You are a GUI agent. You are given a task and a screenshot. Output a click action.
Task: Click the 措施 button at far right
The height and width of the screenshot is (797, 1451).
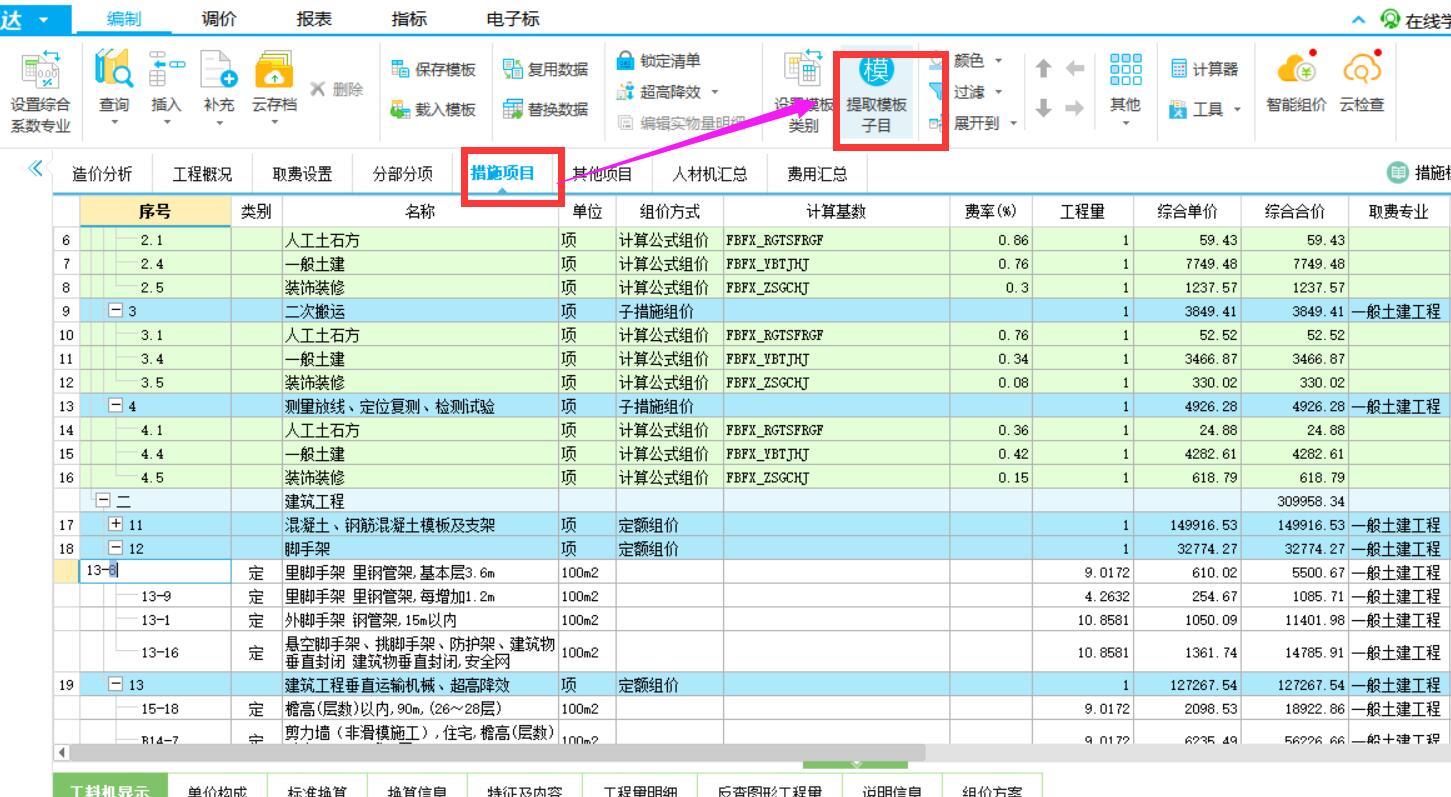click(x=1420, y=174)
